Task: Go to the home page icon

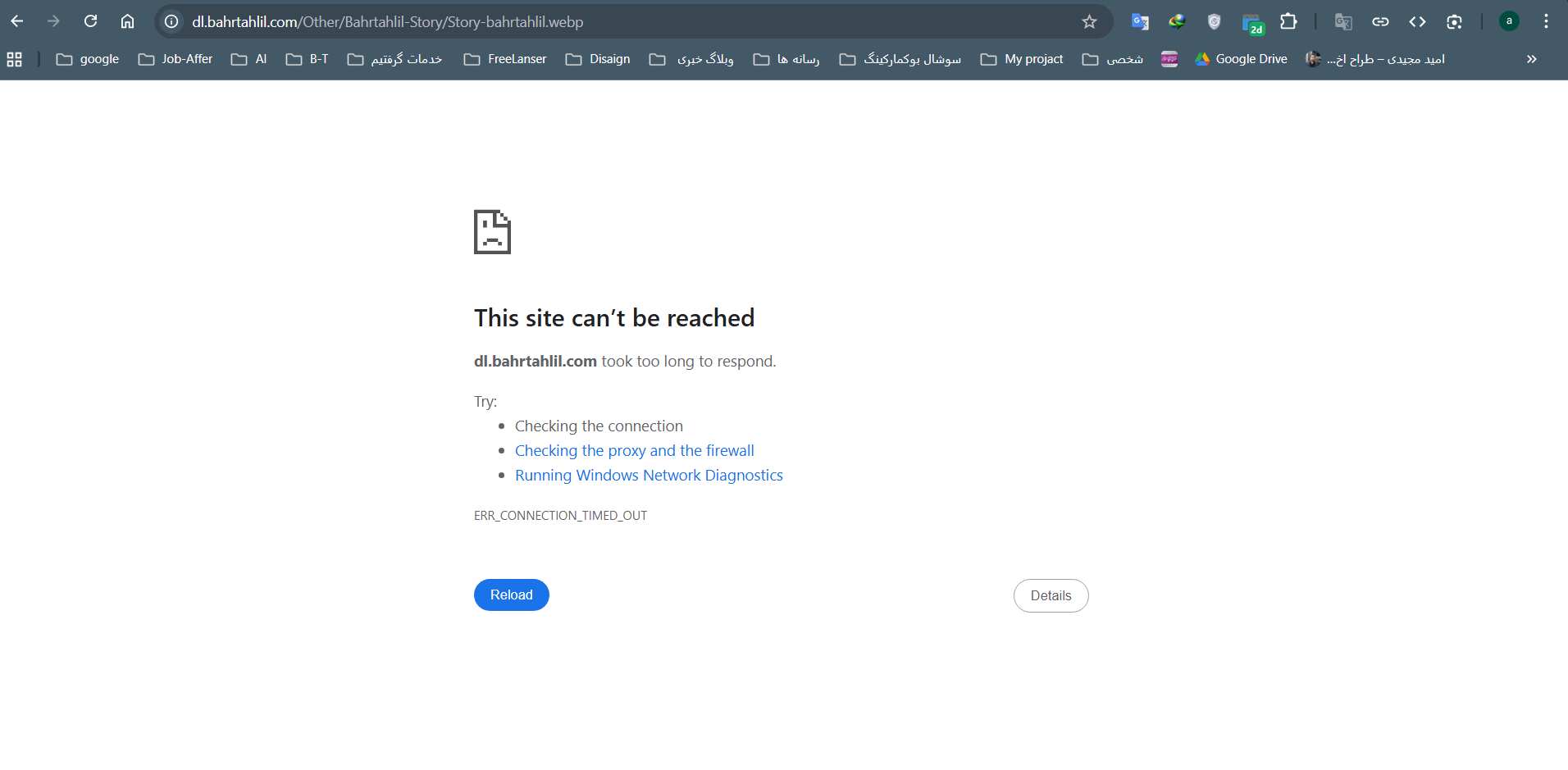Action: [x=127, y=21]
